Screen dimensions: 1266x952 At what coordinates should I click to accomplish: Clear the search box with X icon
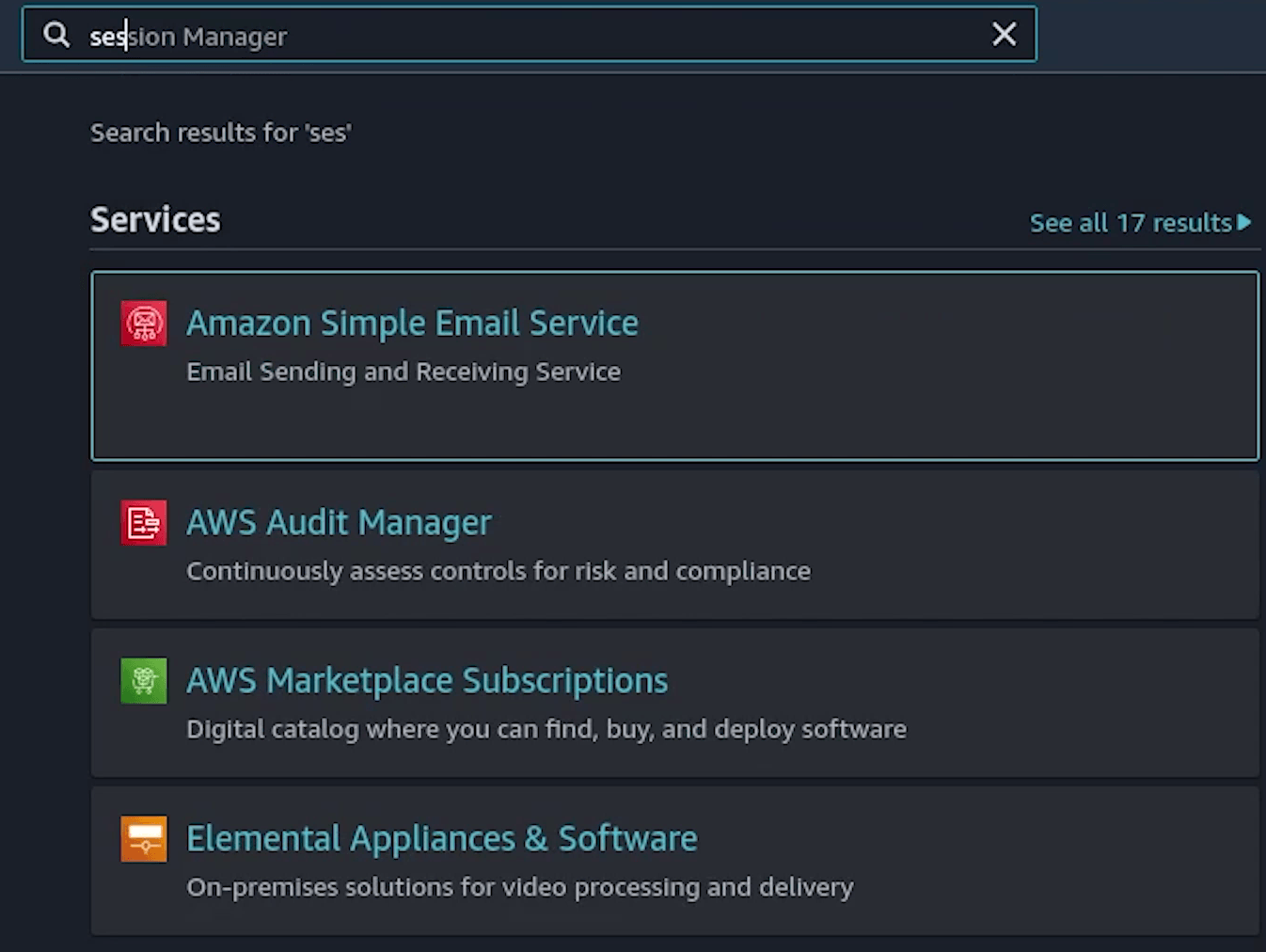click(x=1004, y=35)
